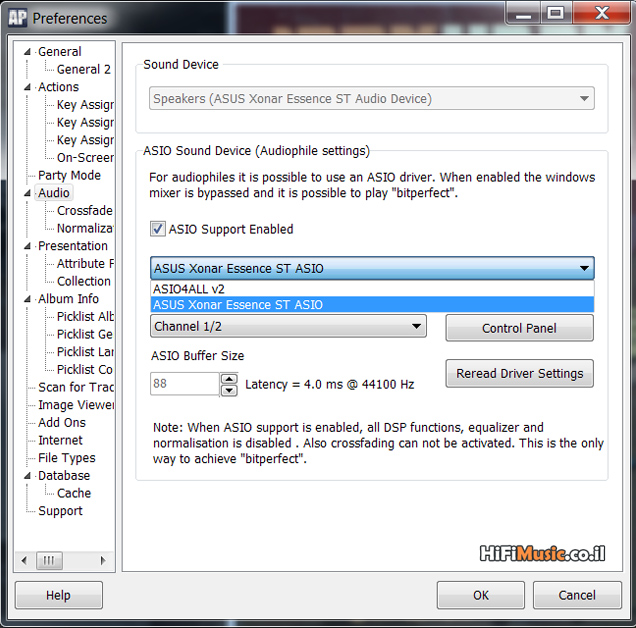Open the ASIO Control Panel button
636x628 pixels.
pyautogui.click(x=519, y=328)
